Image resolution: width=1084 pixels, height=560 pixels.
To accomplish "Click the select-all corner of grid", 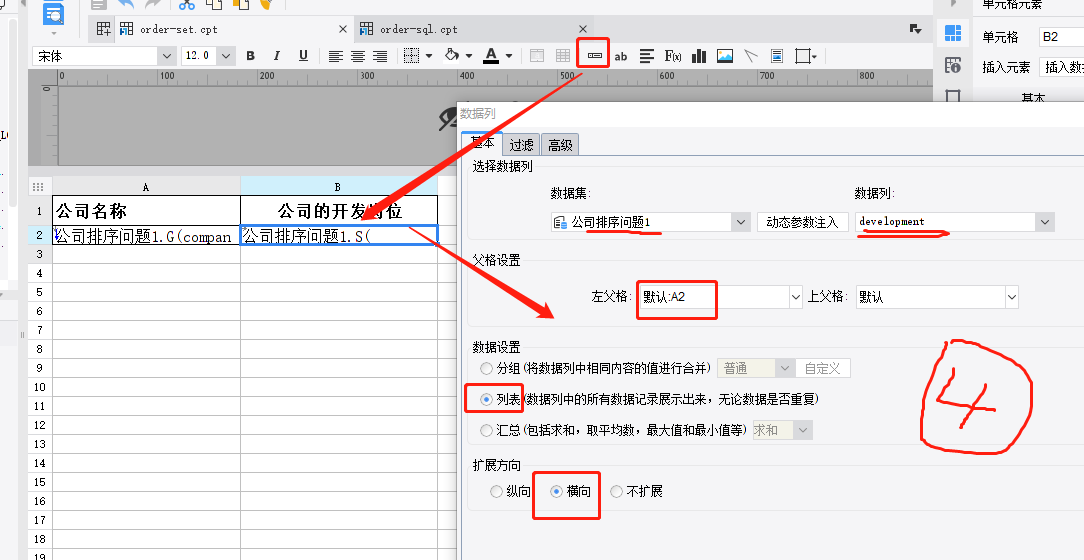I will click(39, 187).
